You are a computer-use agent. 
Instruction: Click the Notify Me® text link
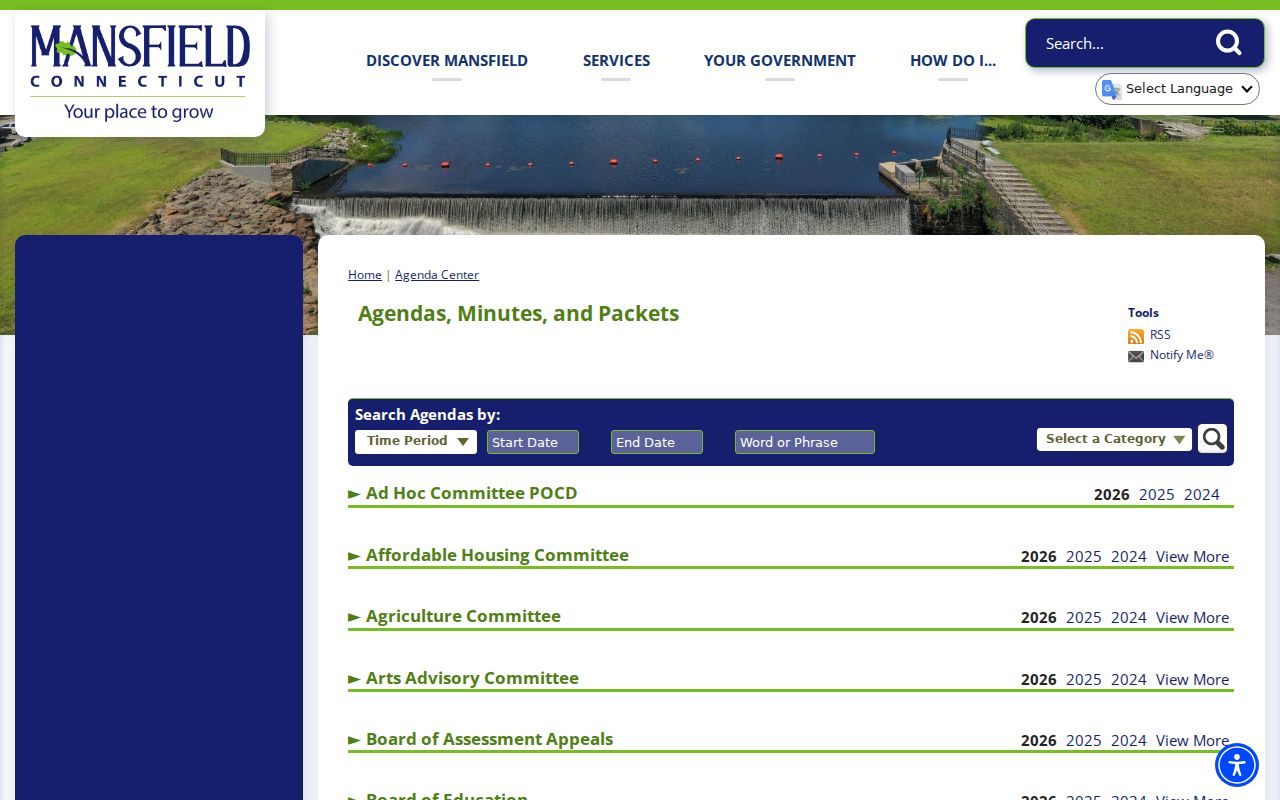click(x=1182, y=355)
